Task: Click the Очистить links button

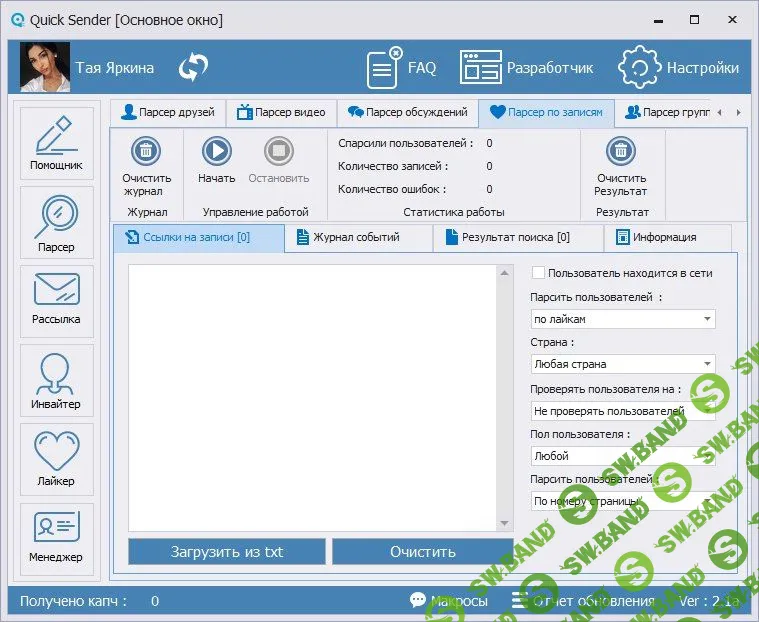Action: click(423, 552)
